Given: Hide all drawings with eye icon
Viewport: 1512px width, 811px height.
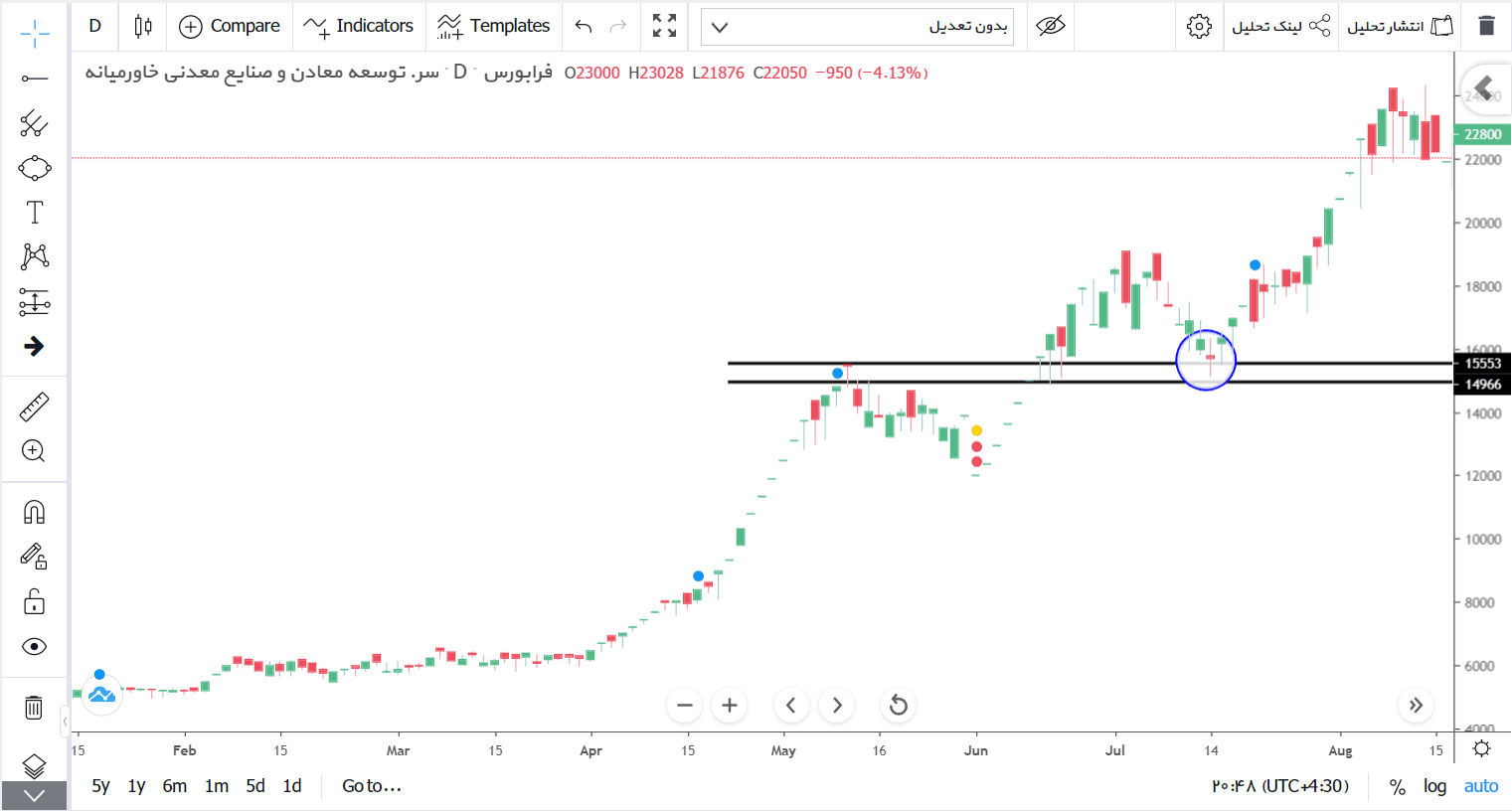Looking at the screenshot, I should coord(34,647).
